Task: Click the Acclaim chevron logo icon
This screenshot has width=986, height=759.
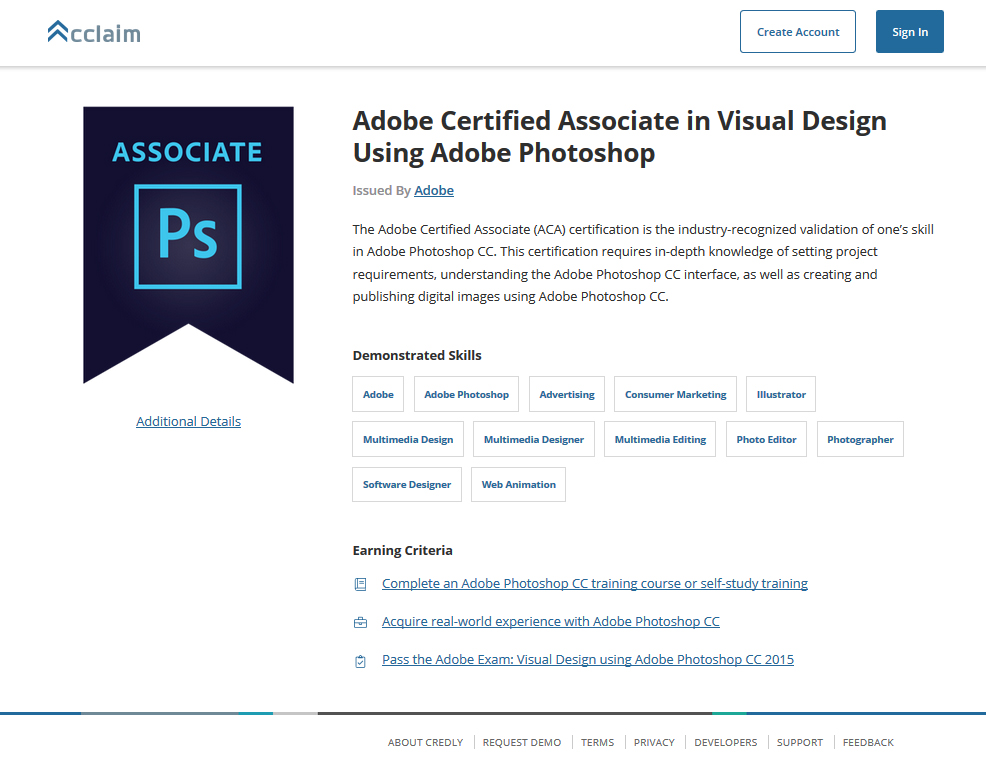Action: tap(57, 29)
